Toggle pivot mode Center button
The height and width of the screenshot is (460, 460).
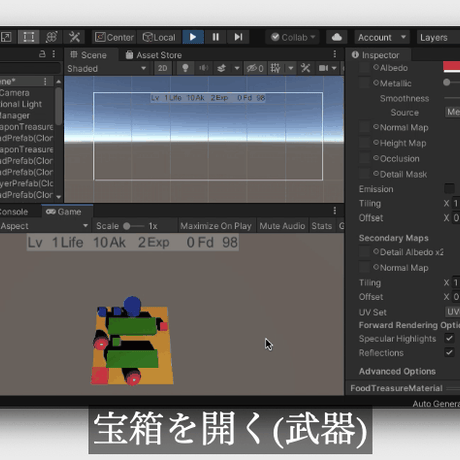pos(114,37)
